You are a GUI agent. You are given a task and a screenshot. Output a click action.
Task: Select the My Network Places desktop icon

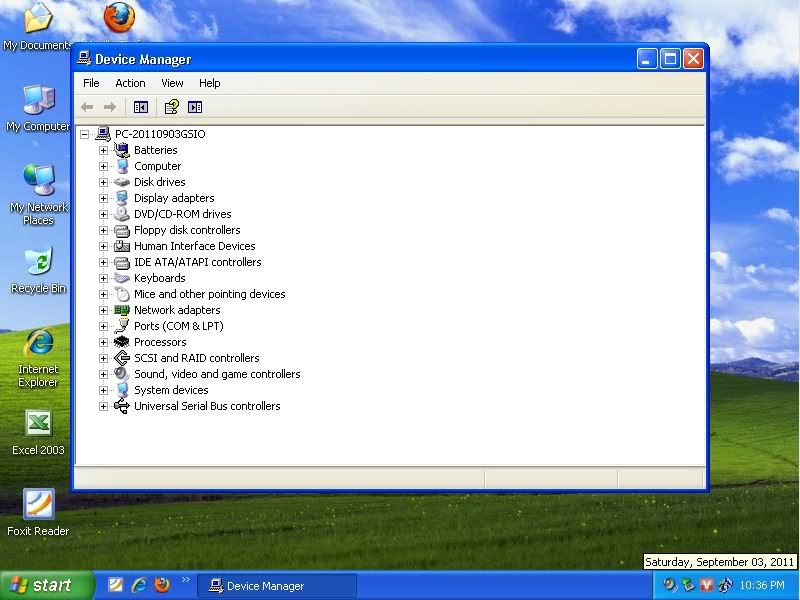(x=38, y=195)
